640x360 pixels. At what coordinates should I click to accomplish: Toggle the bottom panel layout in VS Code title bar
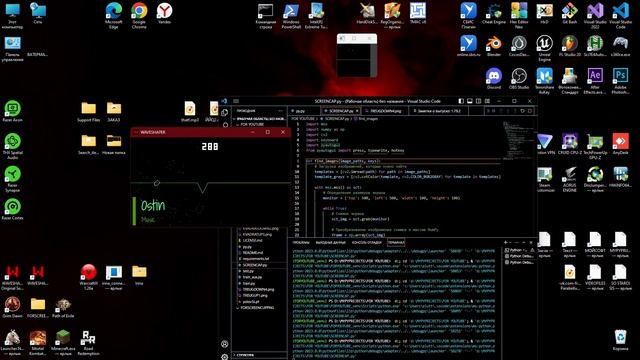pos(470,101)
